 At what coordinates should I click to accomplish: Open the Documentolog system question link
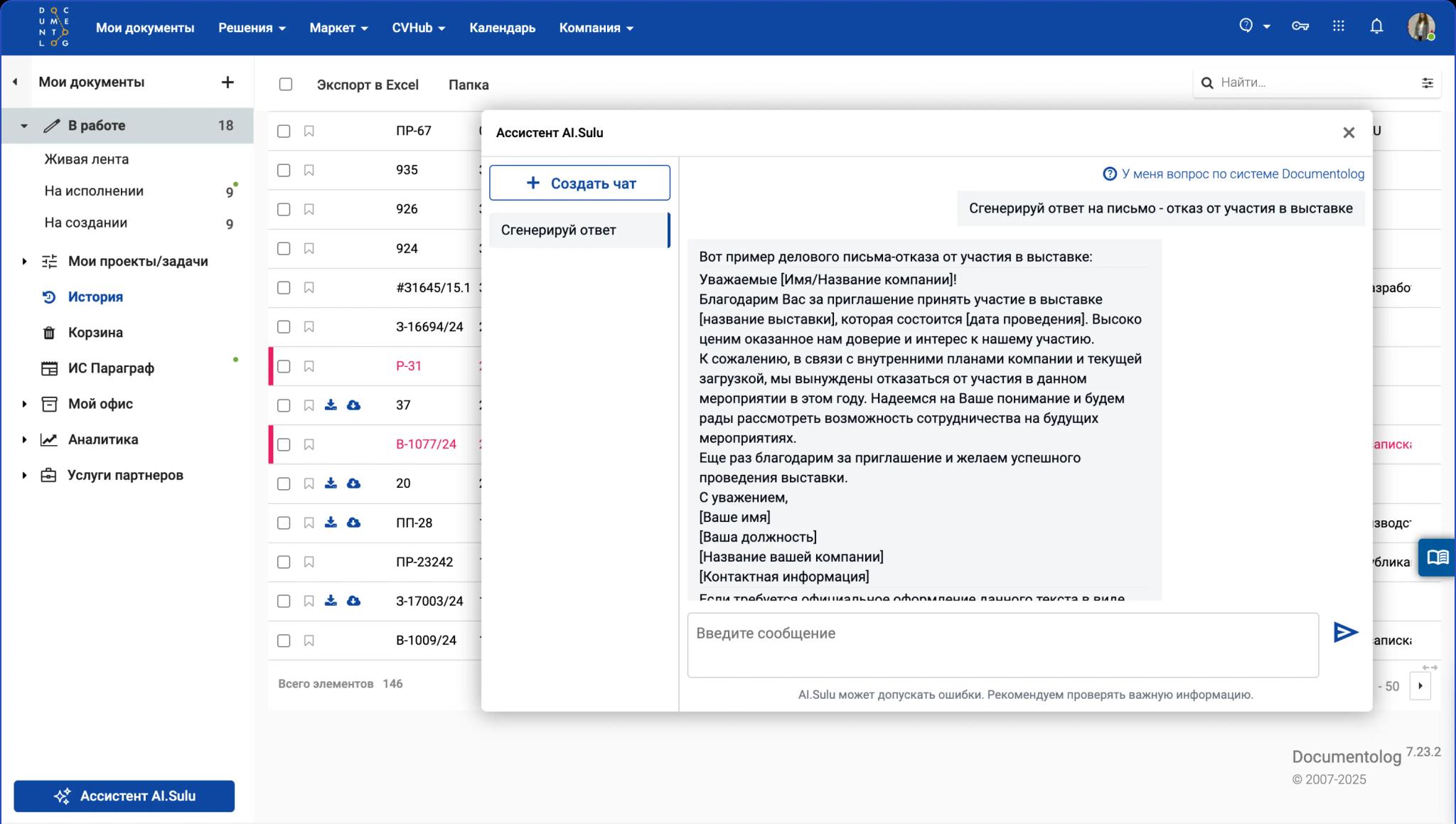pos(1233,174)
